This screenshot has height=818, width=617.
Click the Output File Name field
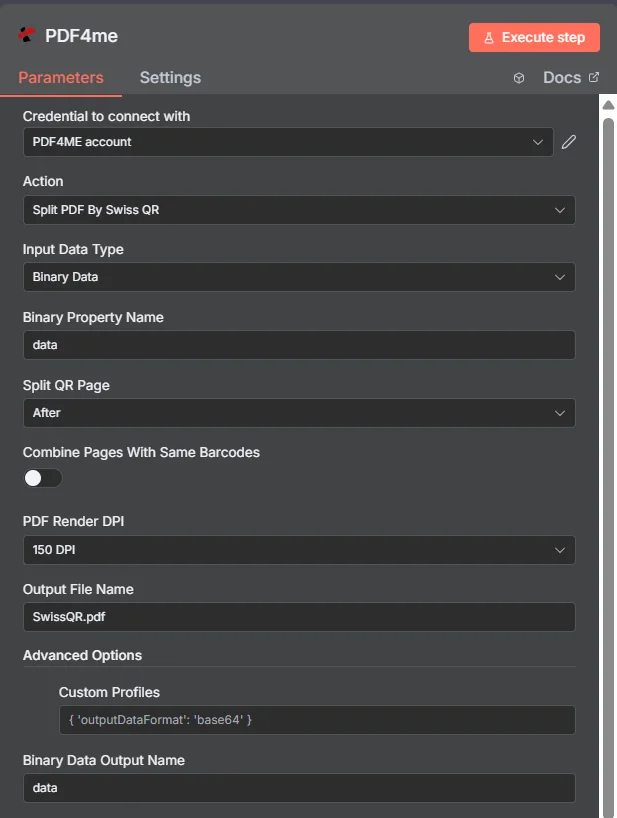point(299,617)
